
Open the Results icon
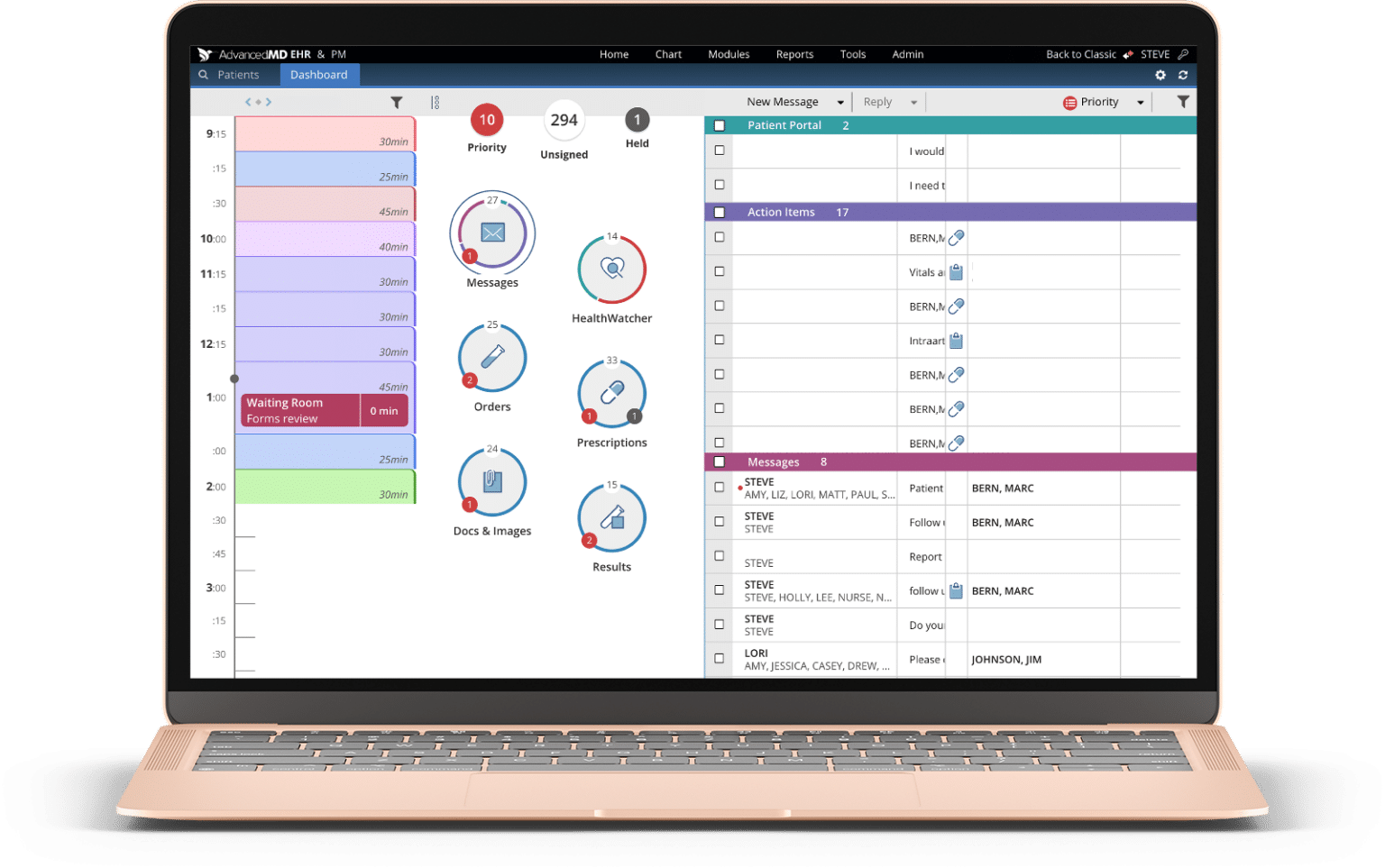pyautogui.click(x=612, y=517)
